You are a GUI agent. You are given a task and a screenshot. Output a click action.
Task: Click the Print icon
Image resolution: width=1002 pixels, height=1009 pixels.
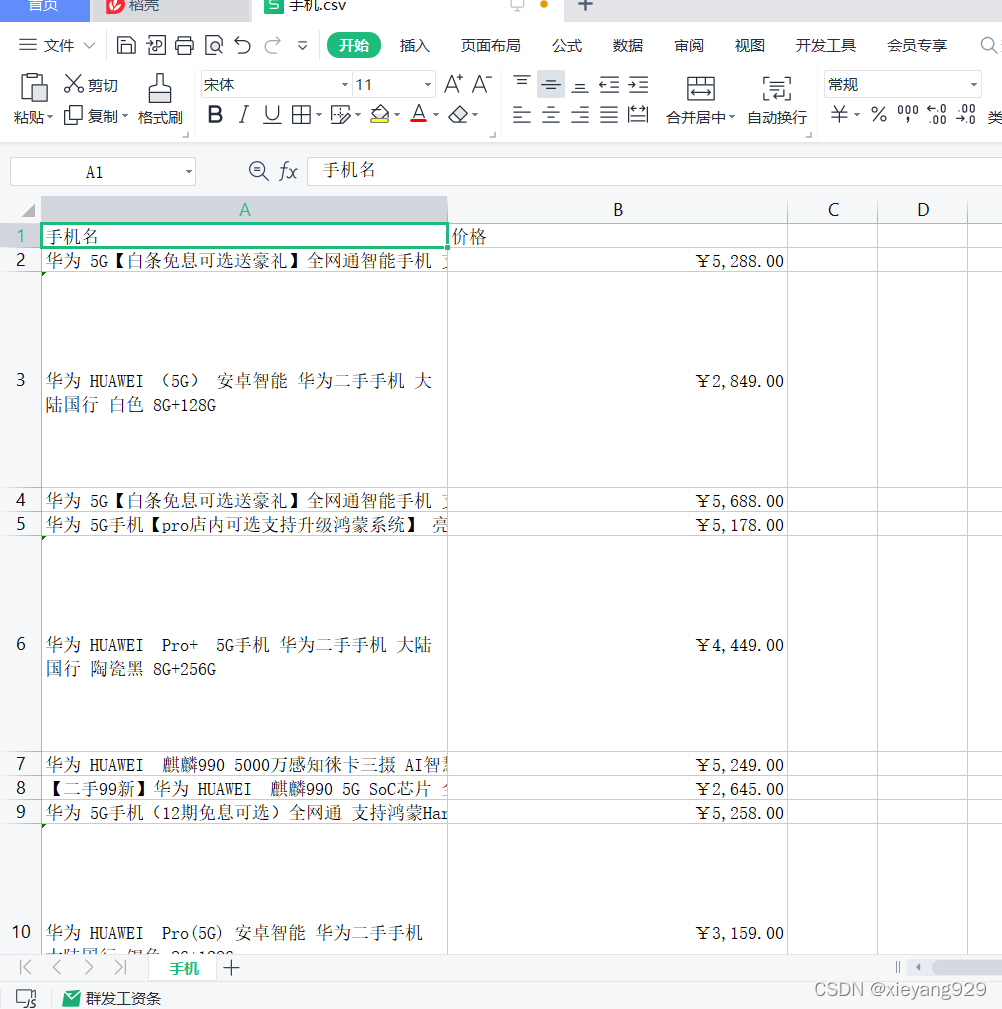click(184, 45)
